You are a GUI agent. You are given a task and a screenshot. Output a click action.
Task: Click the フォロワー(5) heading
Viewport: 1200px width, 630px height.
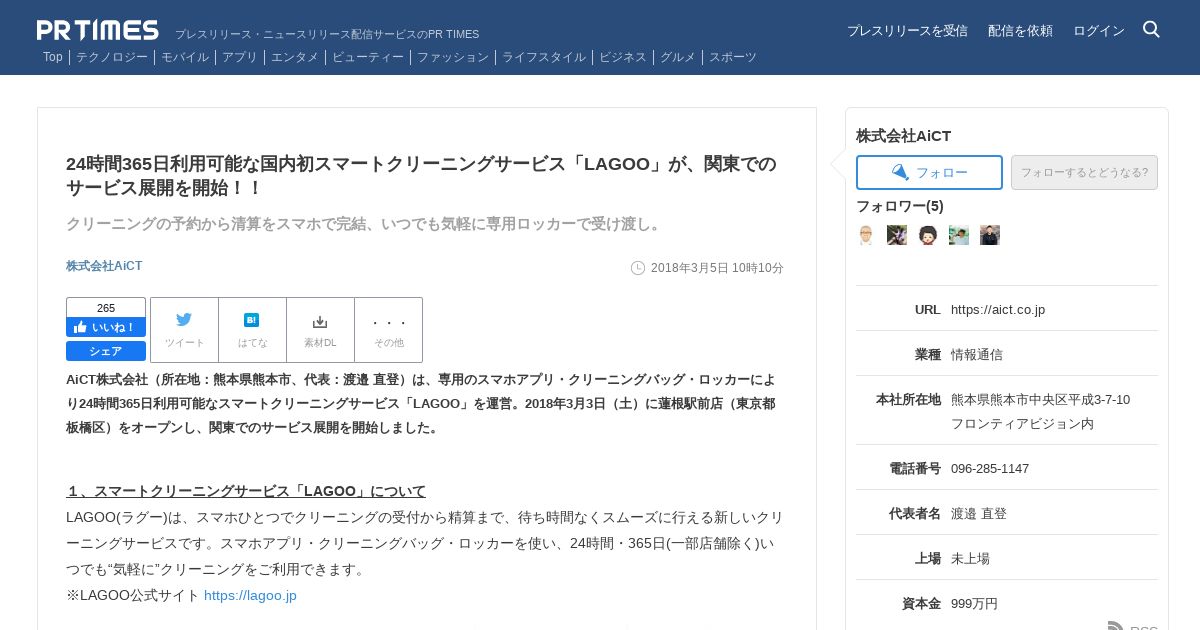(x=900, y=206)
